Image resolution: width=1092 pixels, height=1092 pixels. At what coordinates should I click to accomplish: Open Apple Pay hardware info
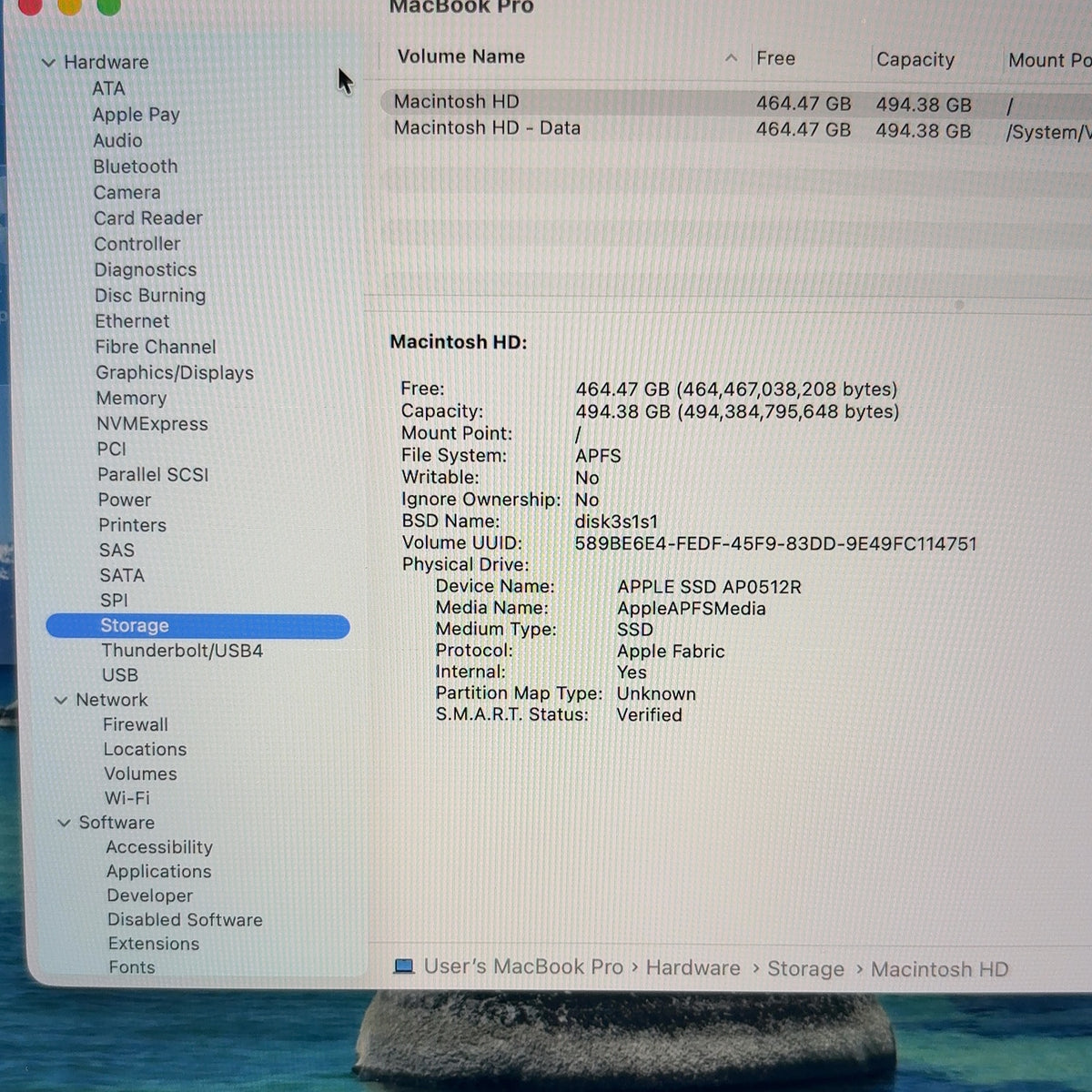coord(136,115)
